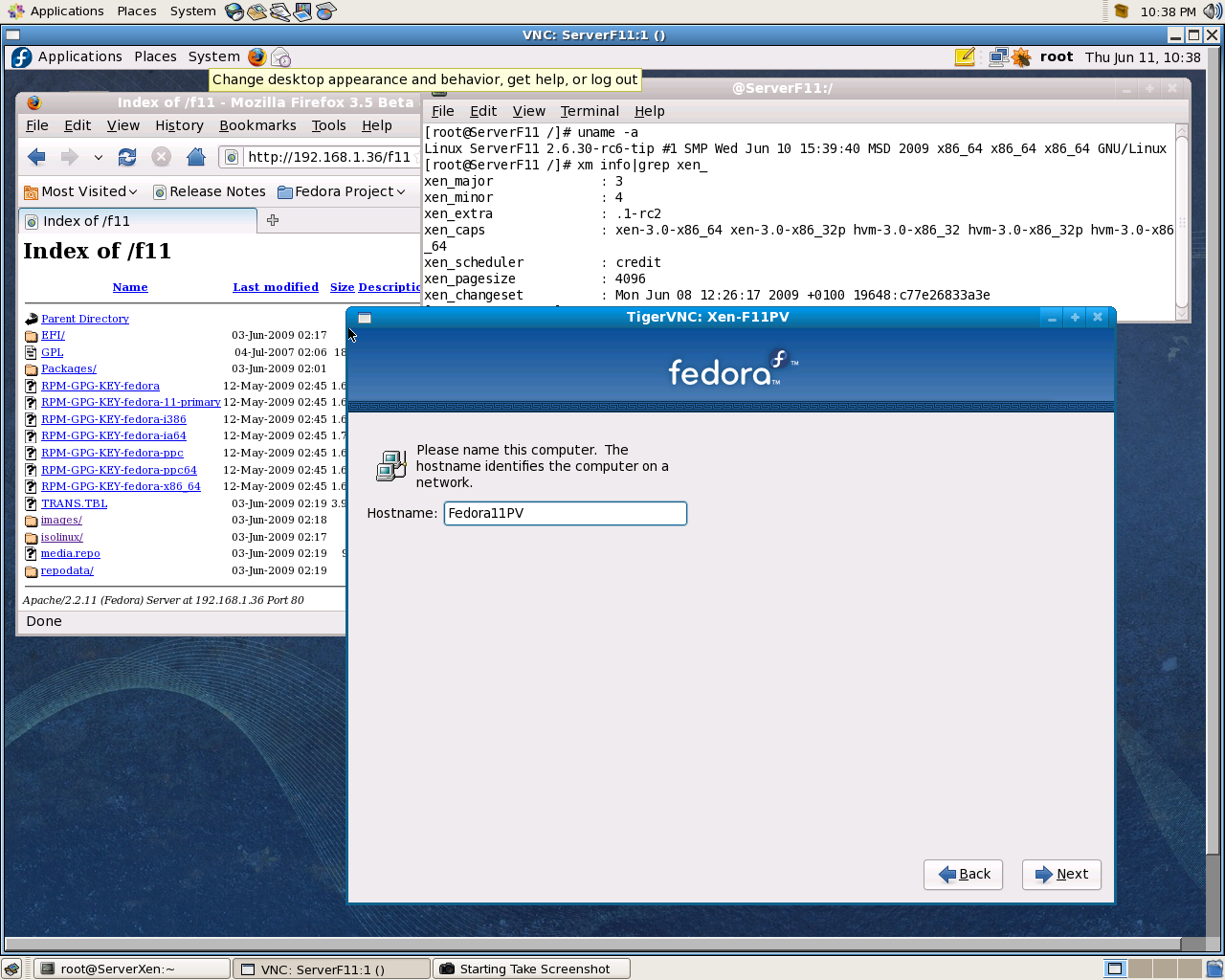Open the mail launcher in the top panel
Image resolution: width=1225 pixels, height=980 pixels.
[256, 11]
